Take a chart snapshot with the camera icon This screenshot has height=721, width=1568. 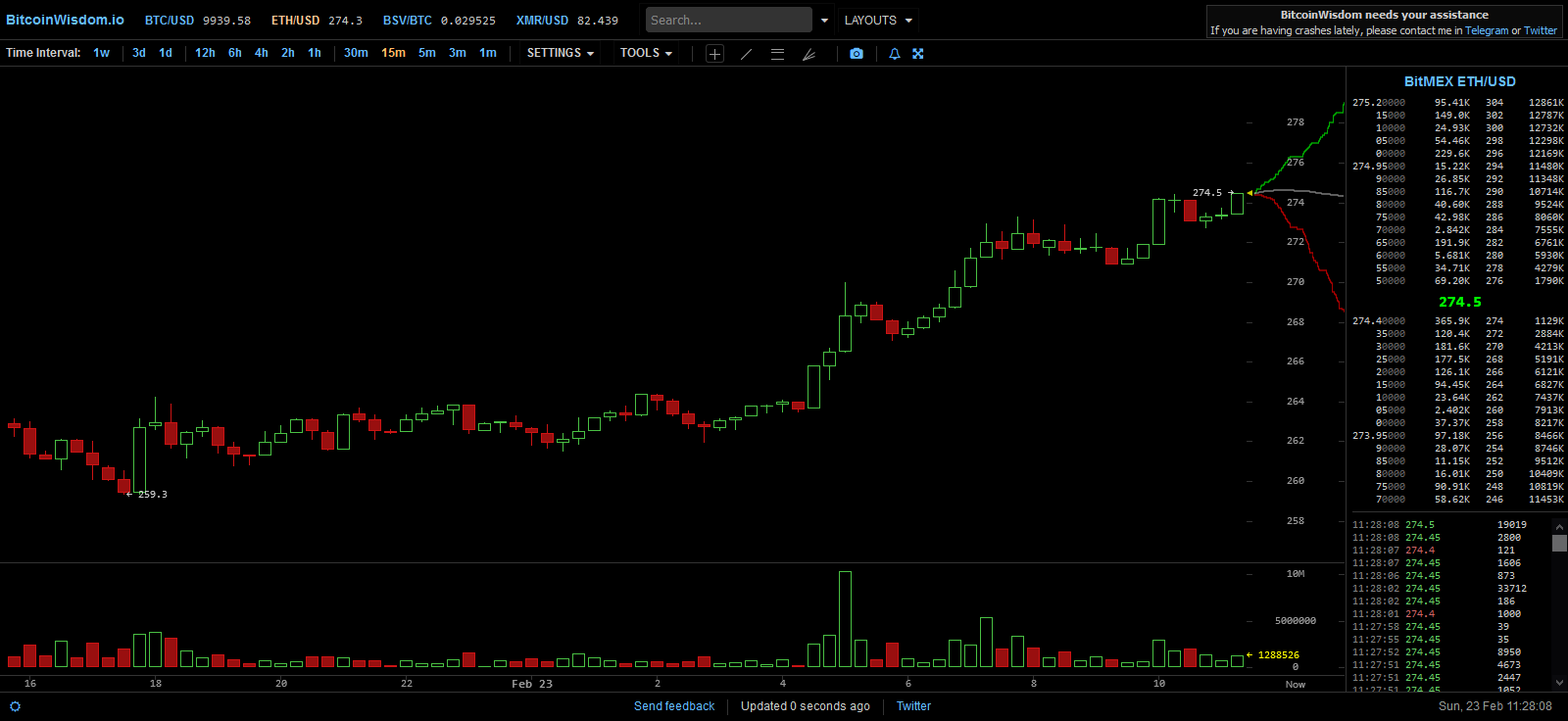pos(857,54)
